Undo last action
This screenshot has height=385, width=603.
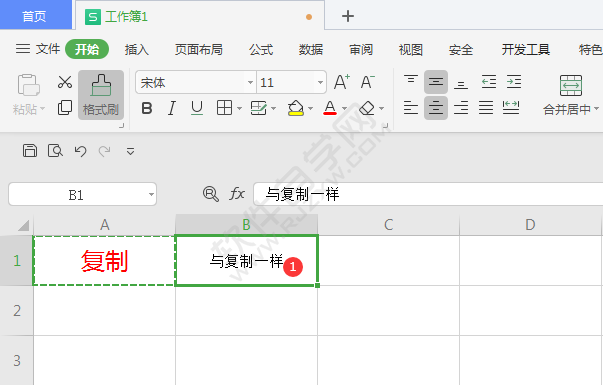[80, 151]
